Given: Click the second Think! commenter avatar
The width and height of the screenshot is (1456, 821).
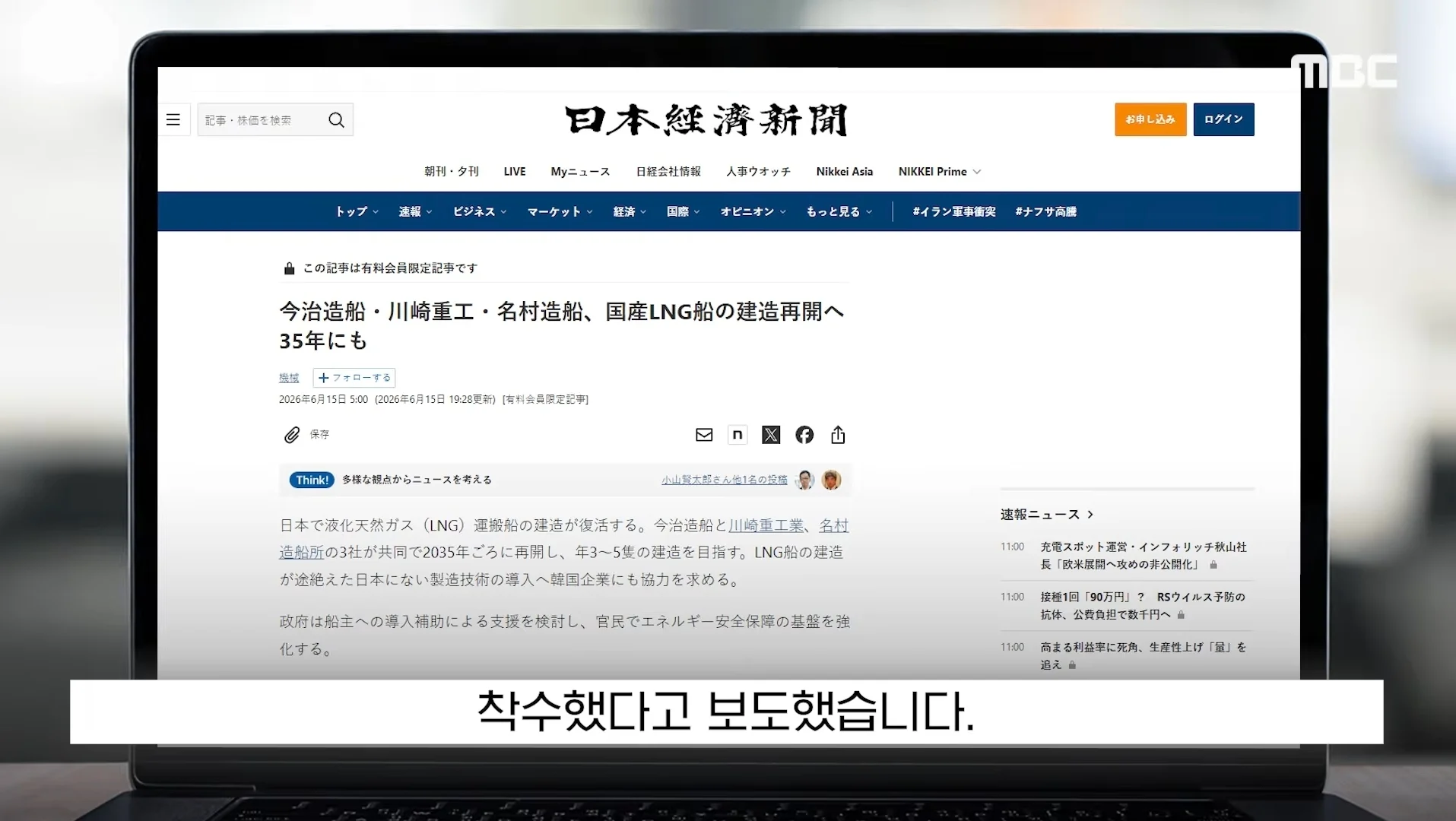Looking at the screenshot, I should click(832, 480).
